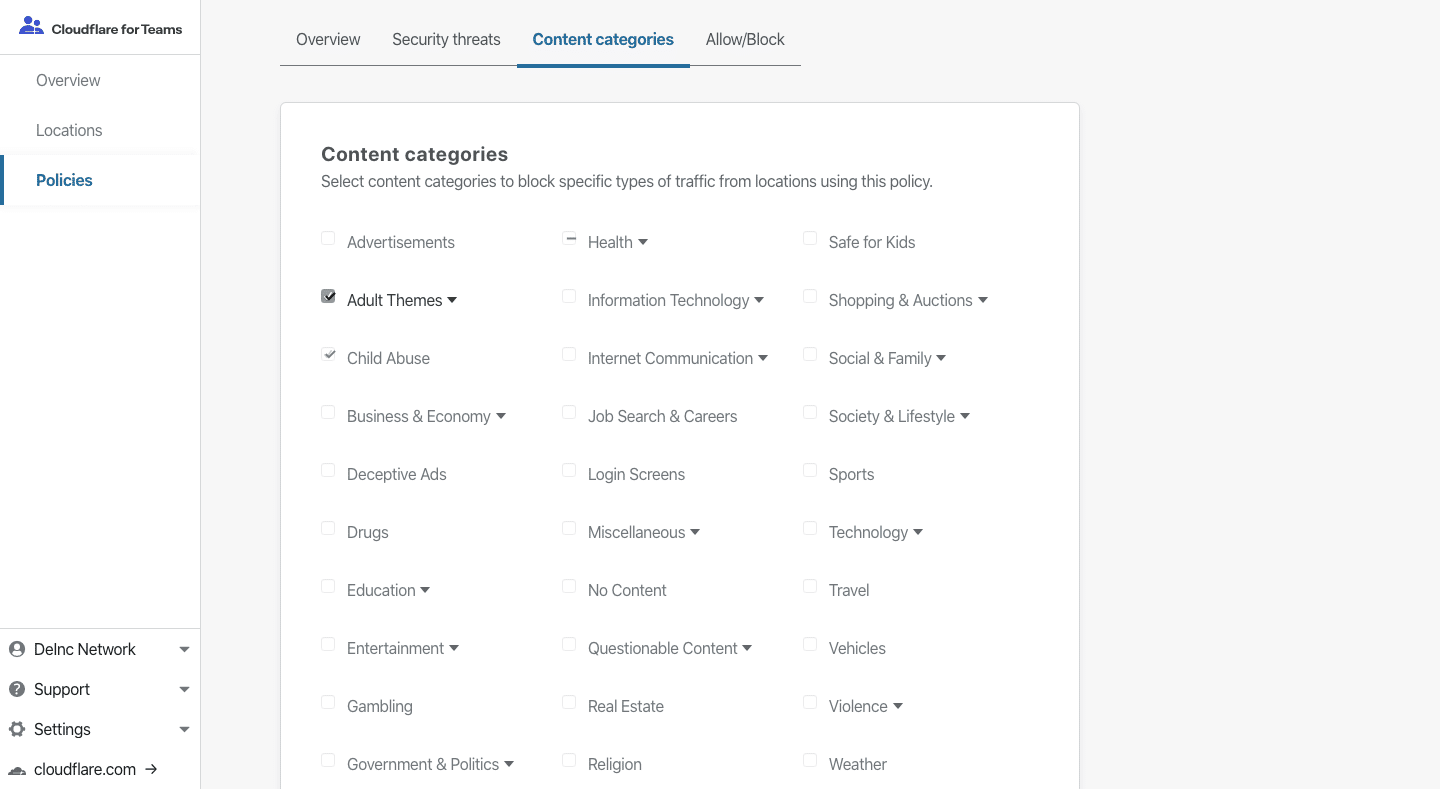
Task: Check the Login Screens checkbox
Action: pyautogui.click(x=569, y=470)
